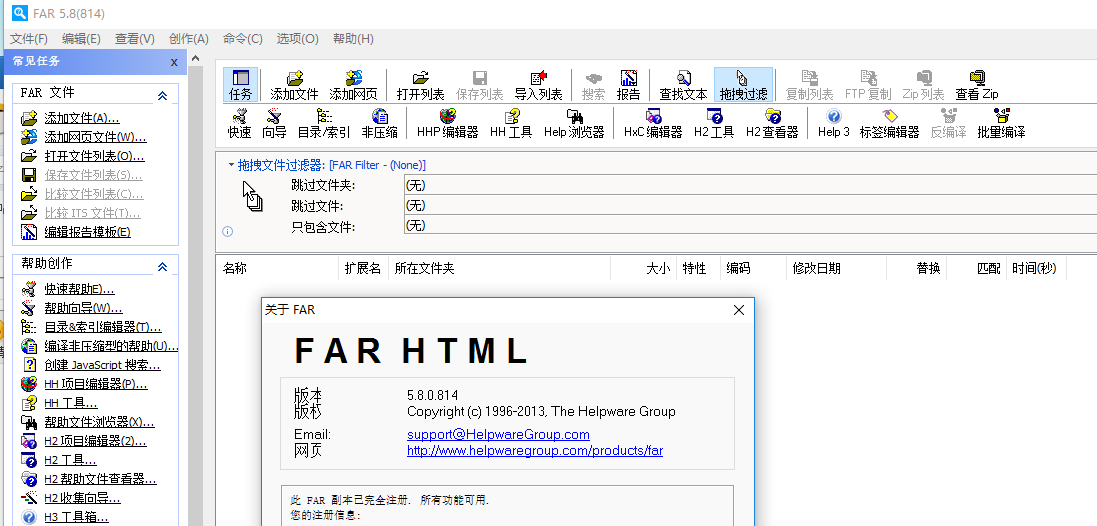The image size is (1097, 526).
Task: Collapse the 帮助创作 task group
Action: click(x=162, y=266)
